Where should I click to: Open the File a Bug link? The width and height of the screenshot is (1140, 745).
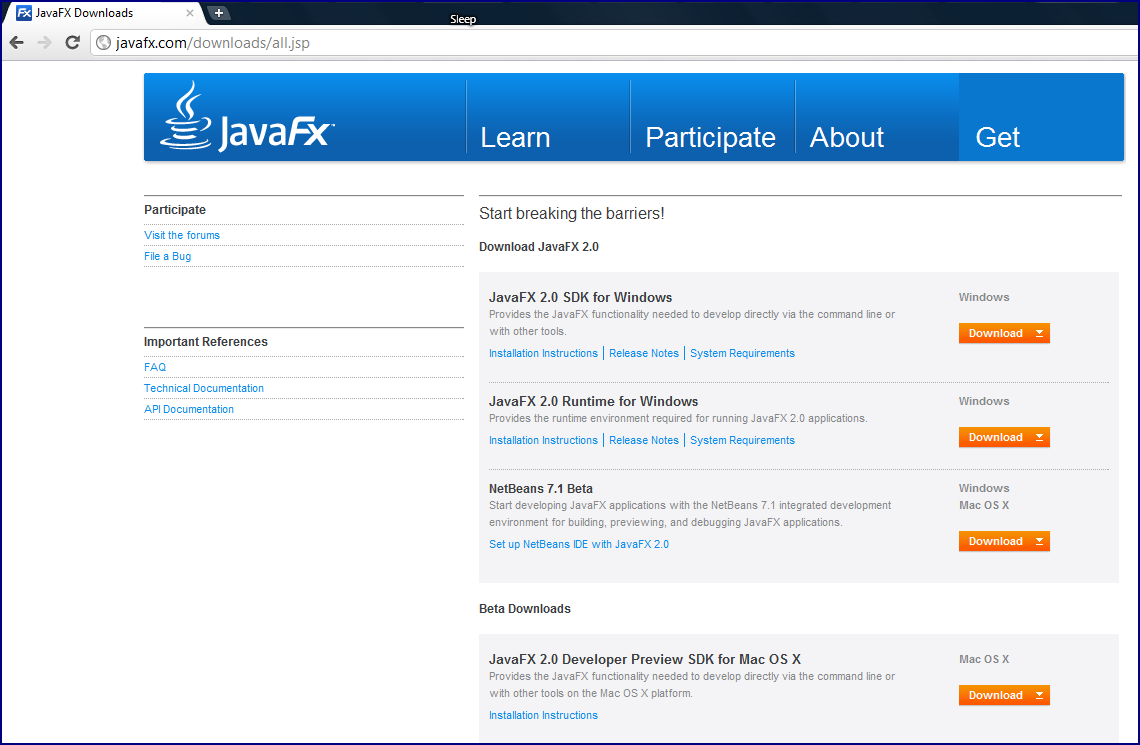point(167,257)
